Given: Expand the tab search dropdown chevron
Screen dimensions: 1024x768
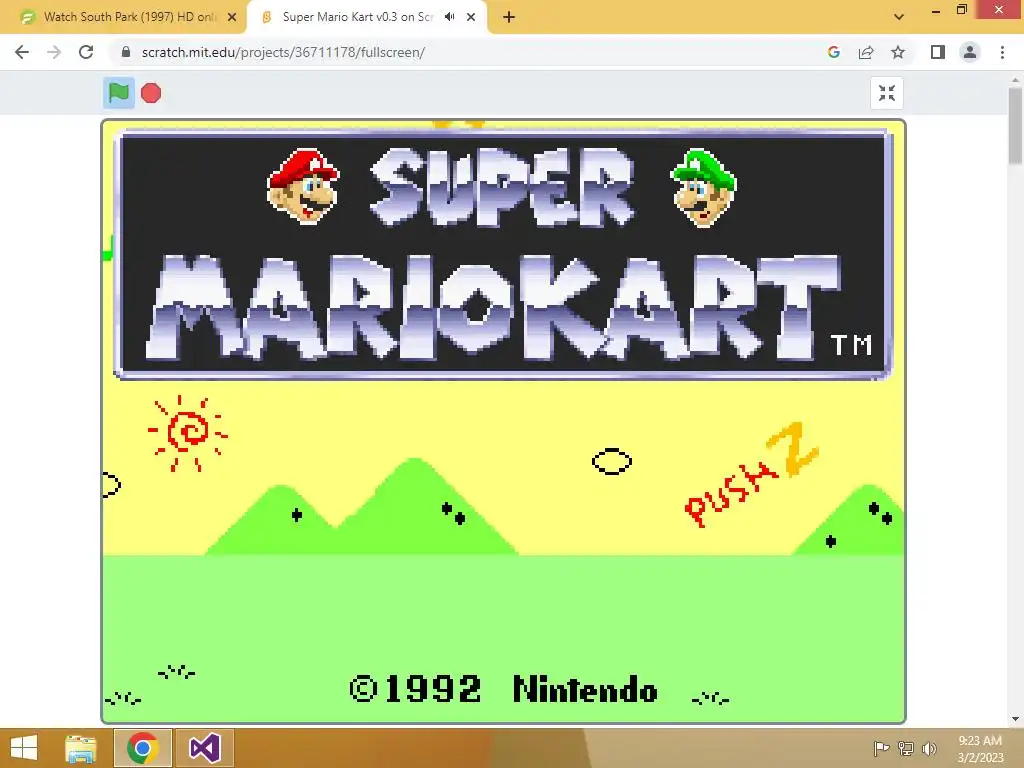Looking at the screenshot, I should click(899, 17).
